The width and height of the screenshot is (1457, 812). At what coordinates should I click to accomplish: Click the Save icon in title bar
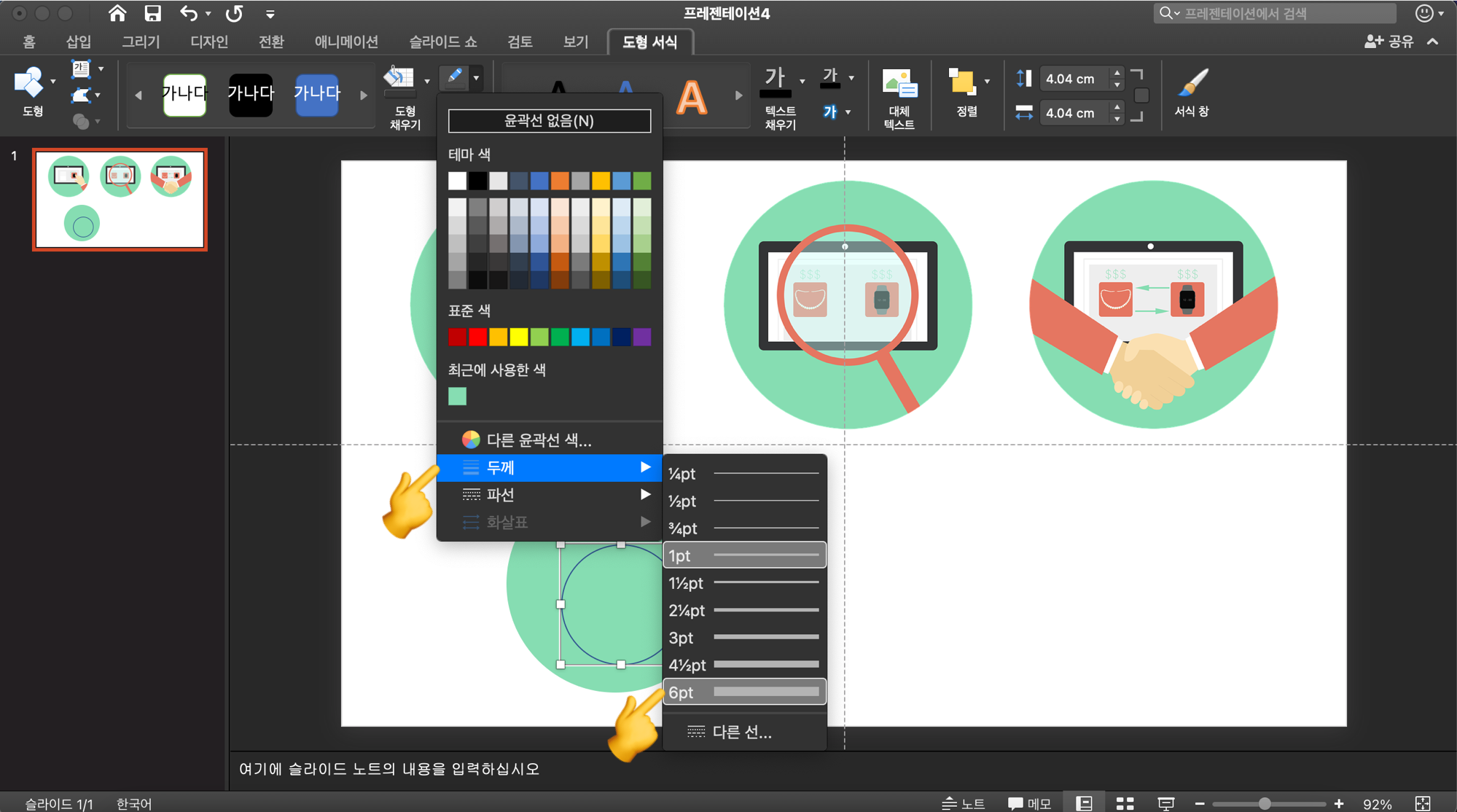pos(152,13)
